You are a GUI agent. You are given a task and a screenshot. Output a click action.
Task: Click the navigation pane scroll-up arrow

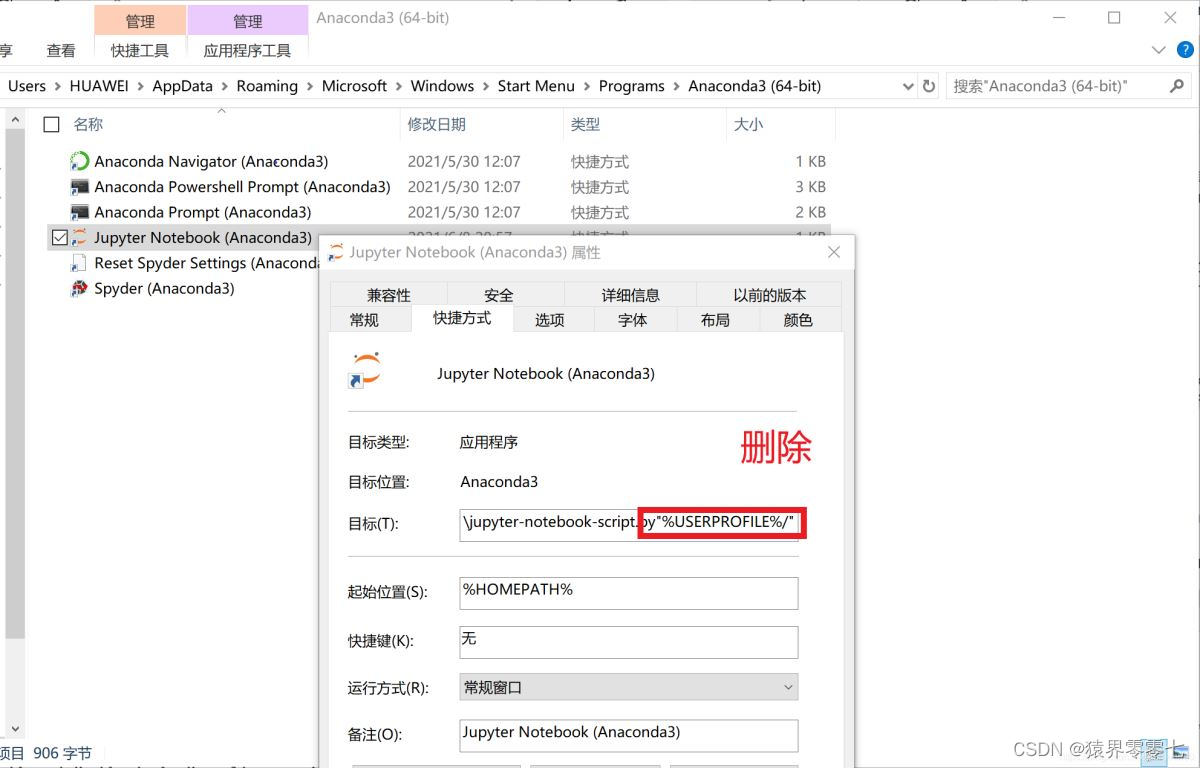pyautogui.click(x=15, y=120)
